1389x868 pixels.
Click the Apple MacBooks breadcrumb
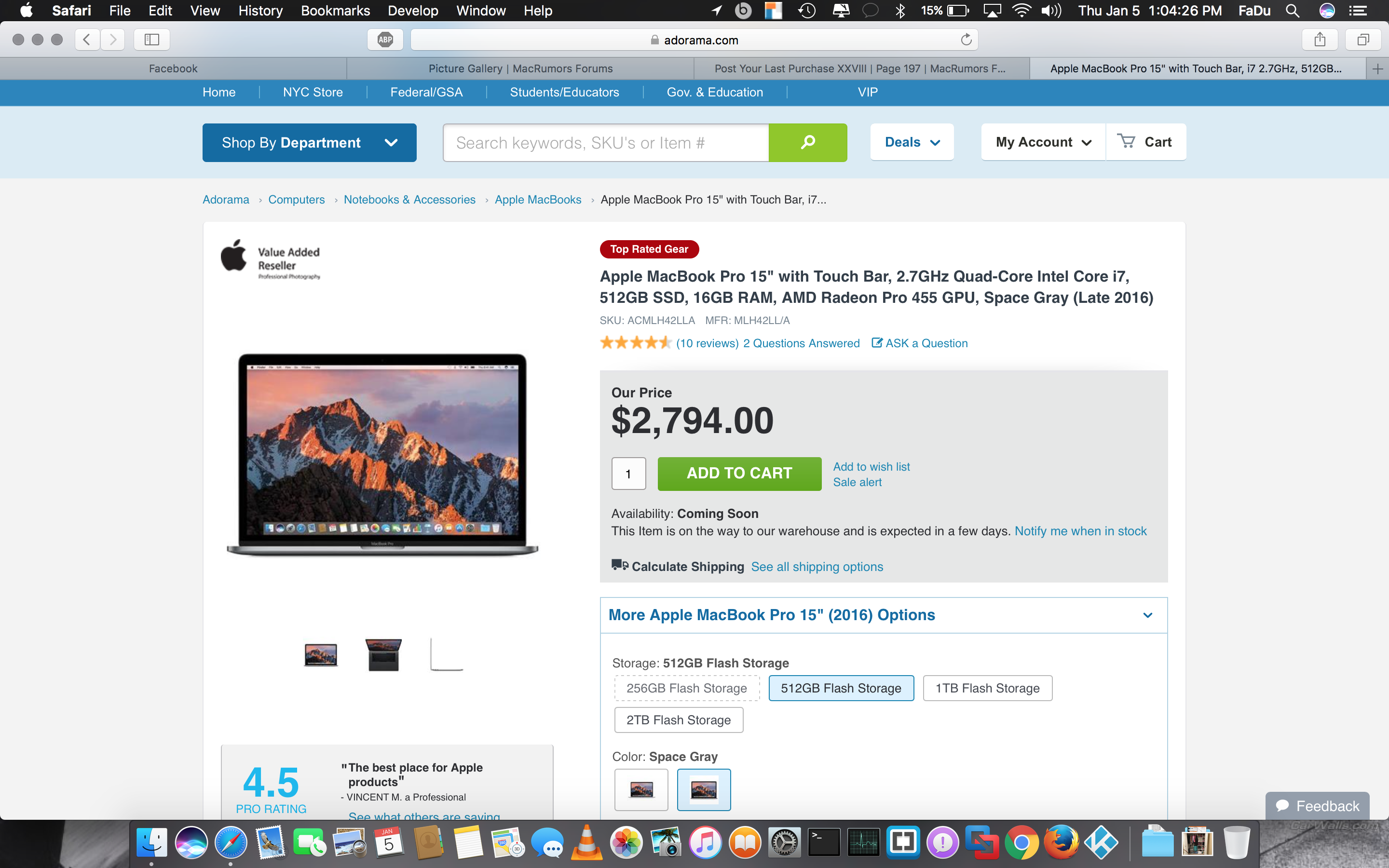tap(538, 200)
